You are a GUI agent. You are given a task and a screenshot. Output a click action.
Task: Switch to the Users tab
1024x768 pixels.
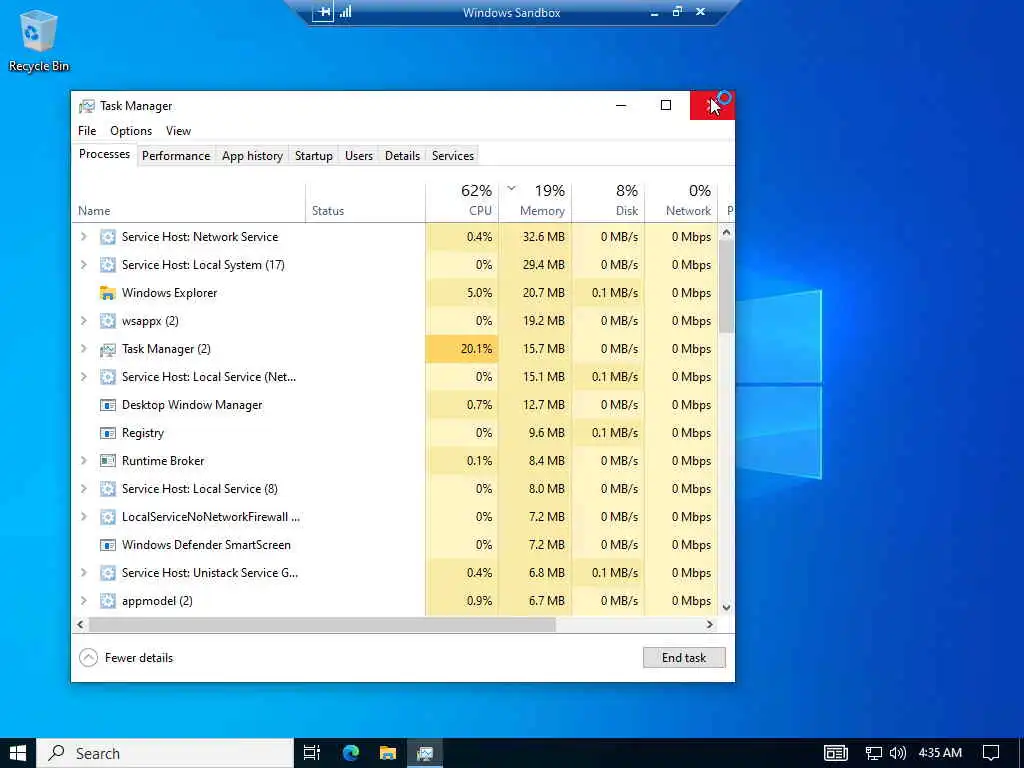click(359, 156)
